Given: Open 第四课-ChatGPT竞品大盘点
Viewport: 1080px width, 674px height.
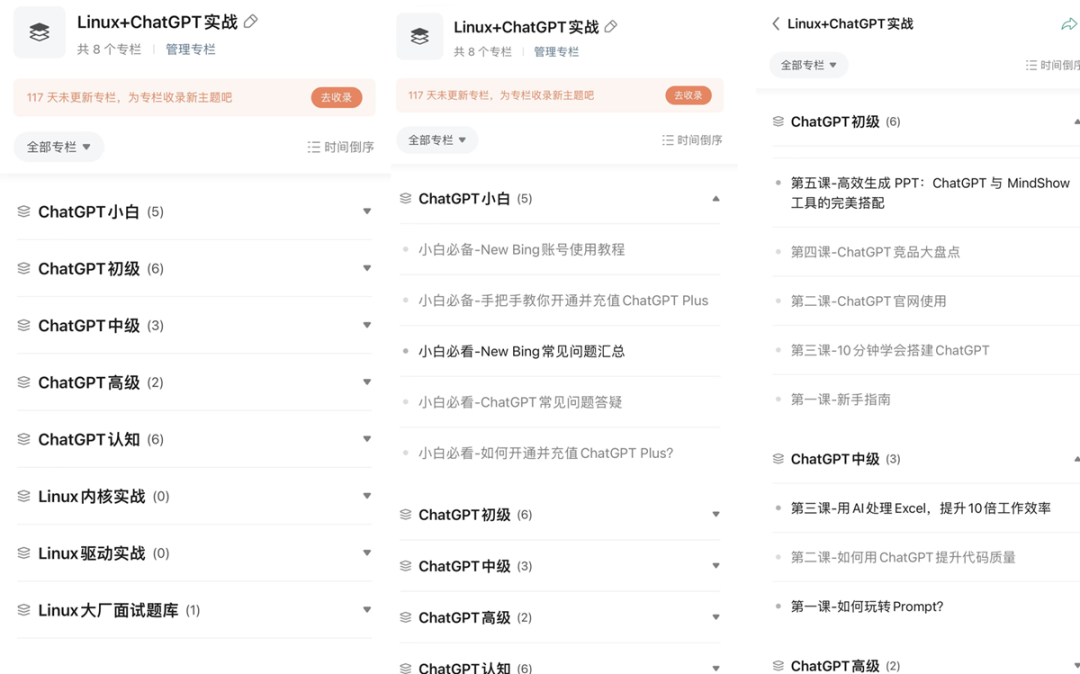Looking at the screenshot, I should (875, 252).
